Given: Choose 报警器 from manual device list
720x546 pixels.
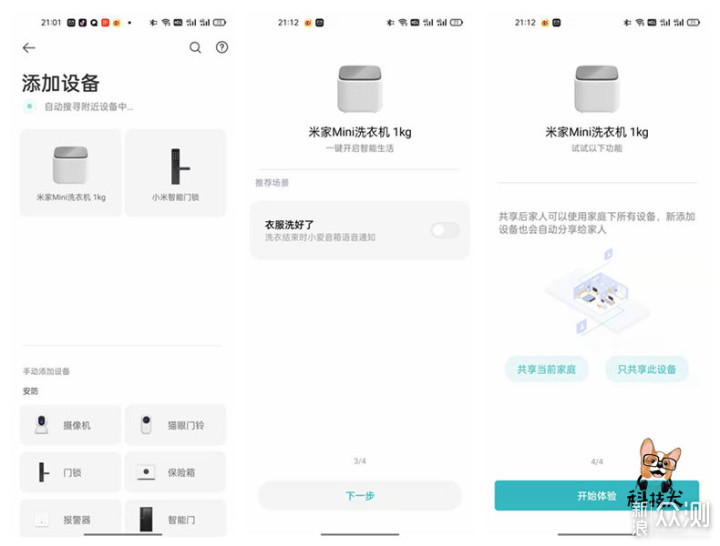Looking at the screenshot, I should [71, 518].
